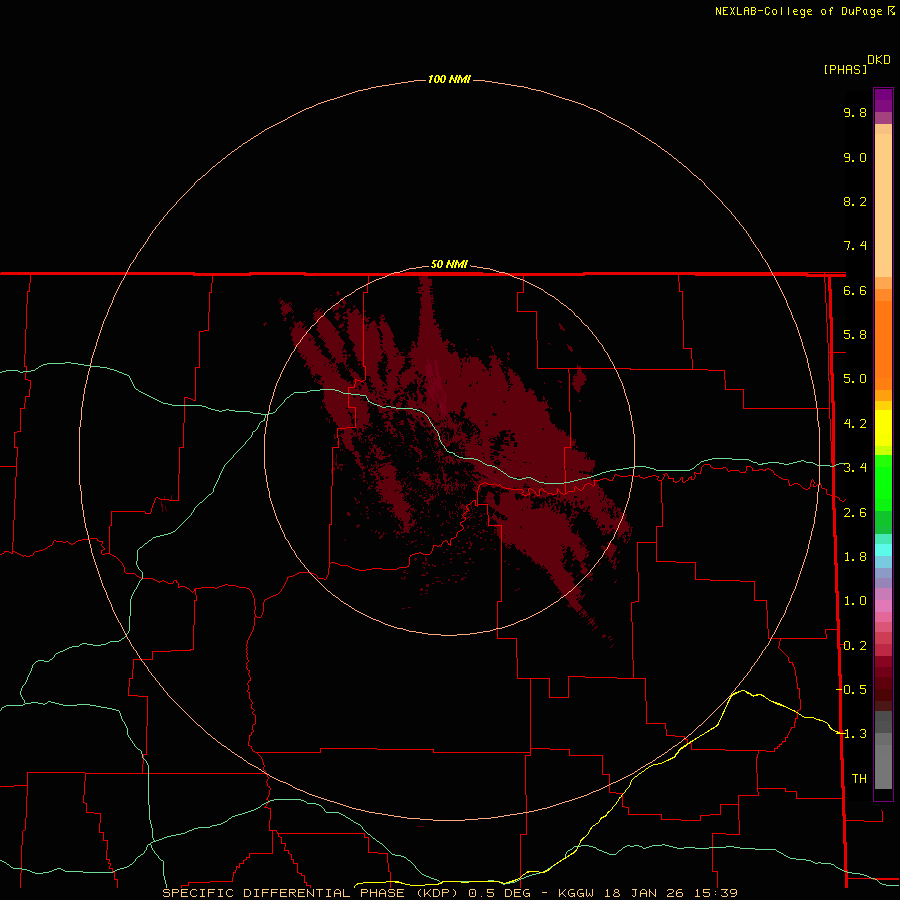Select the 5.0 scale value
Screen dimensions: 900x900
point(855,379)
